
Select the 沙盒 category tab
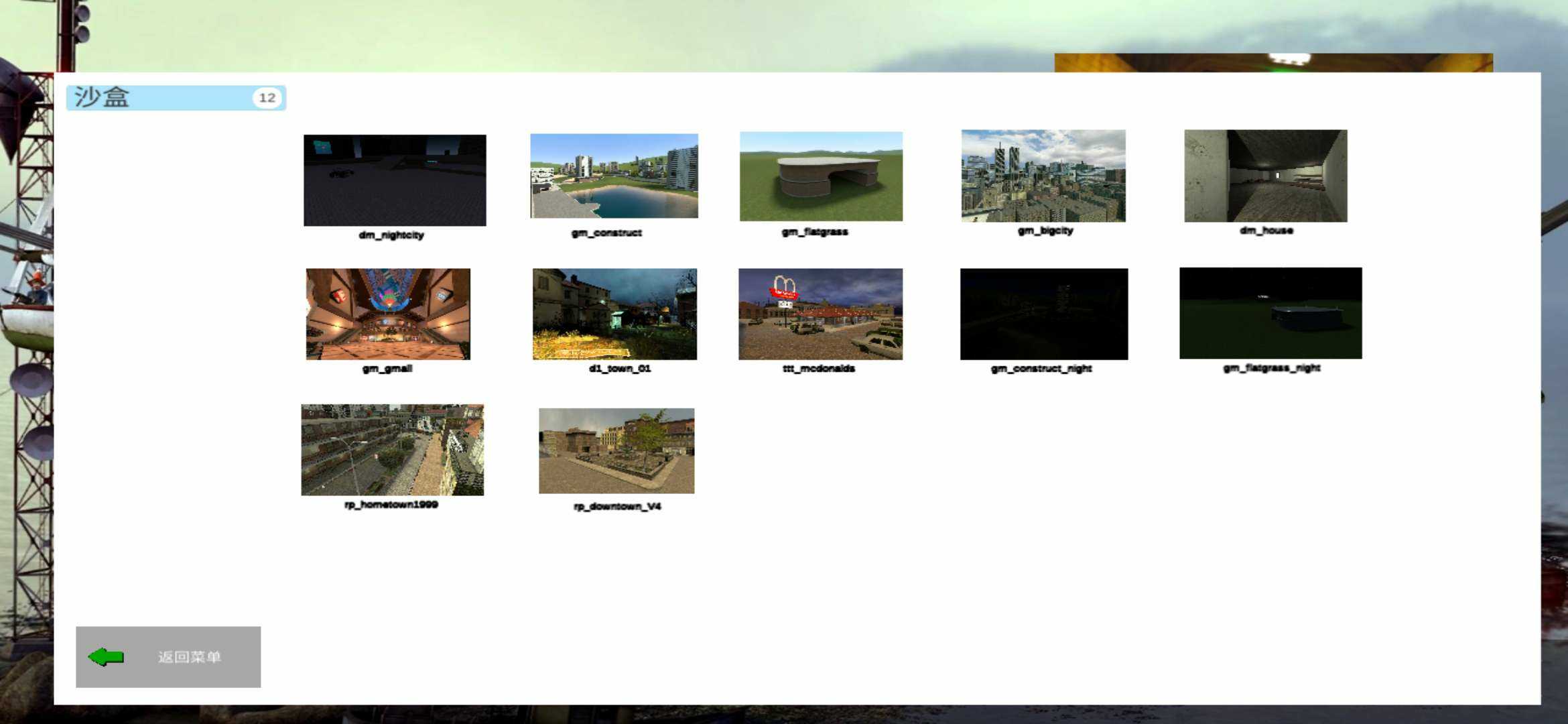[176, 98]
